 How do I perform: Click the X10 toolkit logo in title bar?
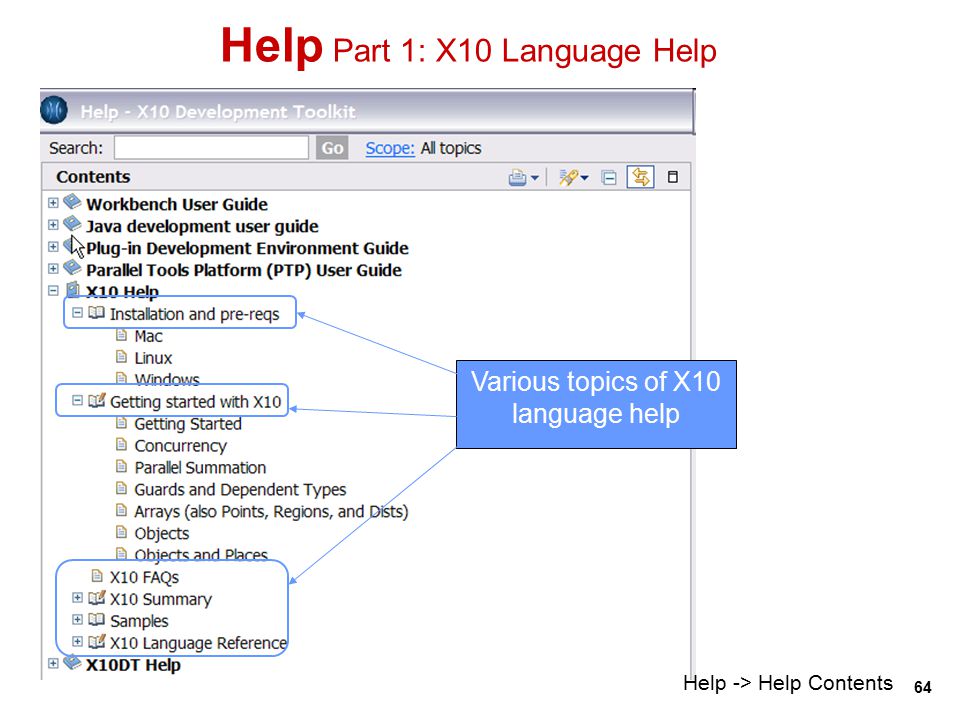click(54, 110)
